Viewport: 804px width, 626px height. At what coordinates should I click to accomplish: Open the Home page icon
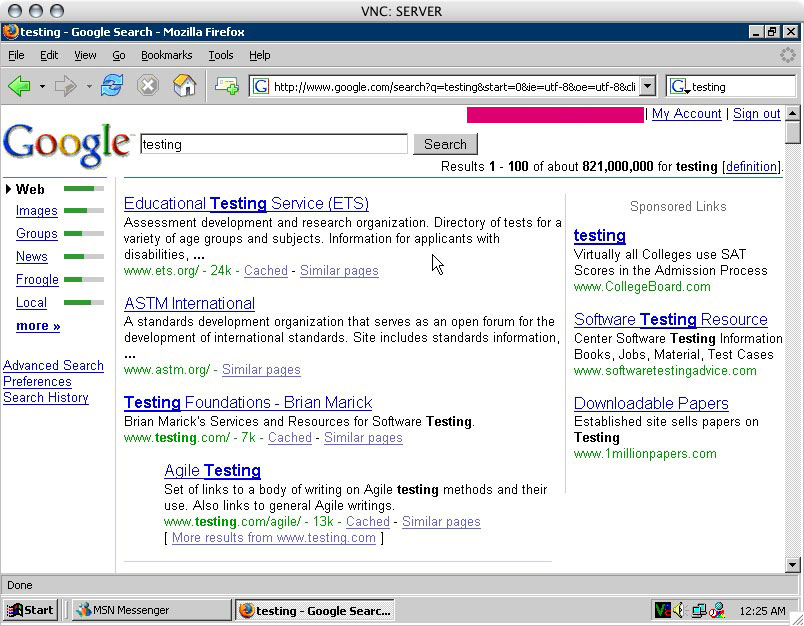[x=185, y=85]
